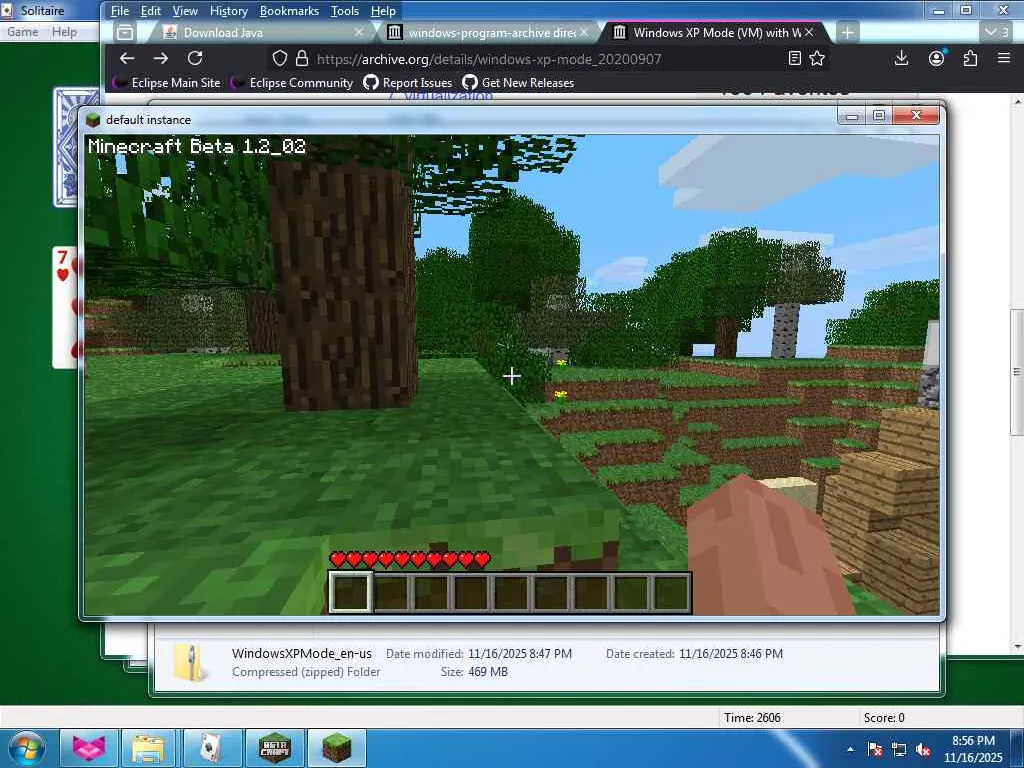Open Firefox View tab icon
This screenshot has height=768, width=1024.
(x=125, y=32)
